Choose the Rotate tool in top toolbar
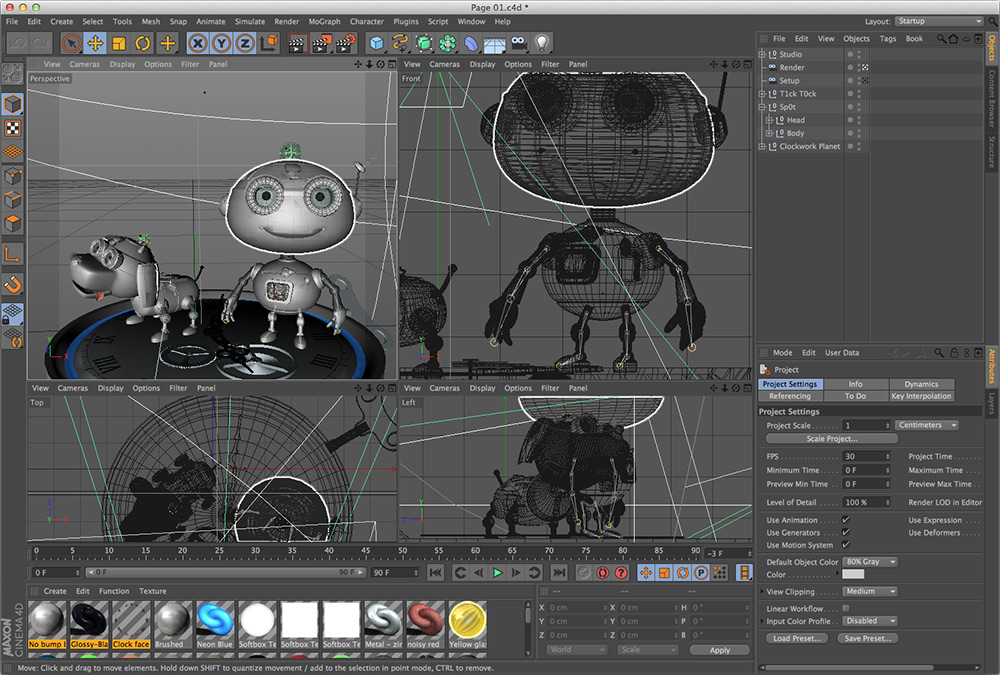The image size is (1000, 675). [143, 43]
